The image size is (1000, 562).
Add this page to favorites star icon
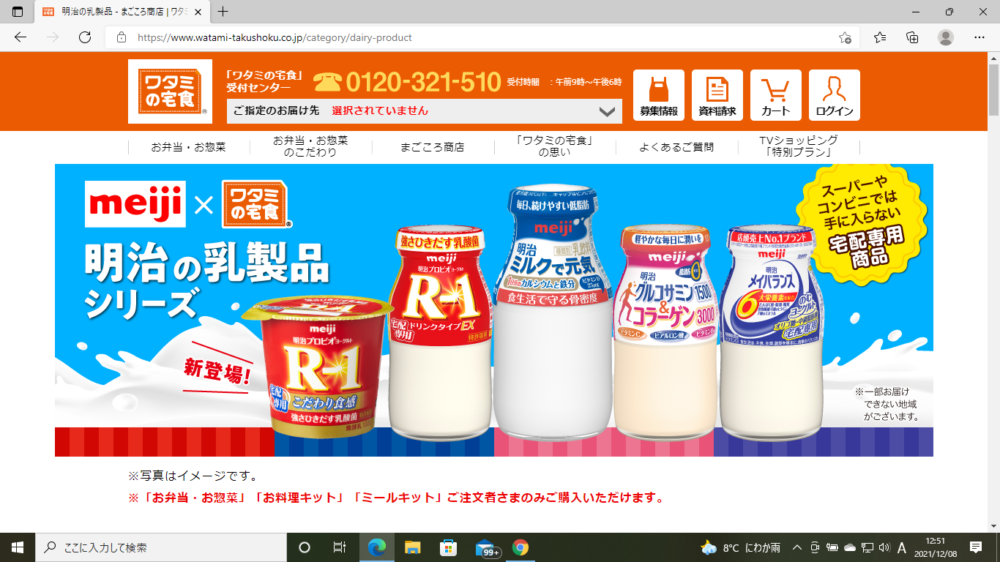tap(845, 38)
